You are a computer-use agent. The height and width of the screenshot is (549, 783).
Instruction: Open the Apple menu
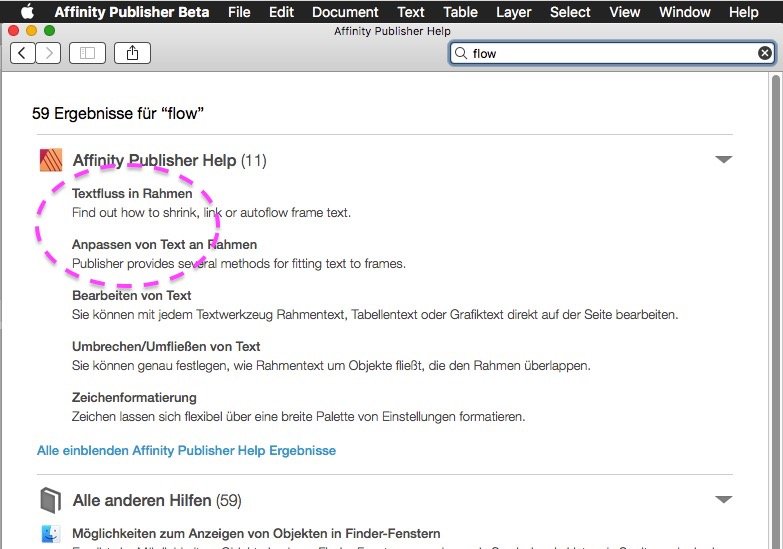tap(27, 11)
